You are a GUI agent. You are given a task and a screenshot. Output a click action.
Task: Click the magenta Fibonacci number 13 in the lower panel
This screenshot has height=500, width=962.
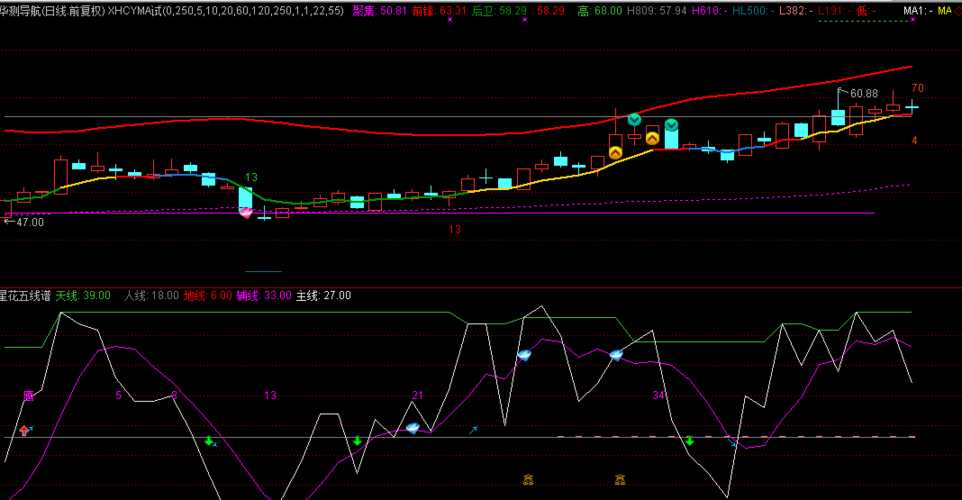point(270,395)
